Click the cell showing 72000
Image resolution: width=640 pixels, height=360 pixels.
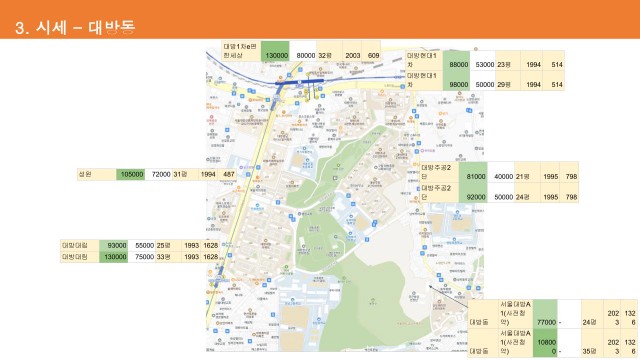click(x=158, y=174)
